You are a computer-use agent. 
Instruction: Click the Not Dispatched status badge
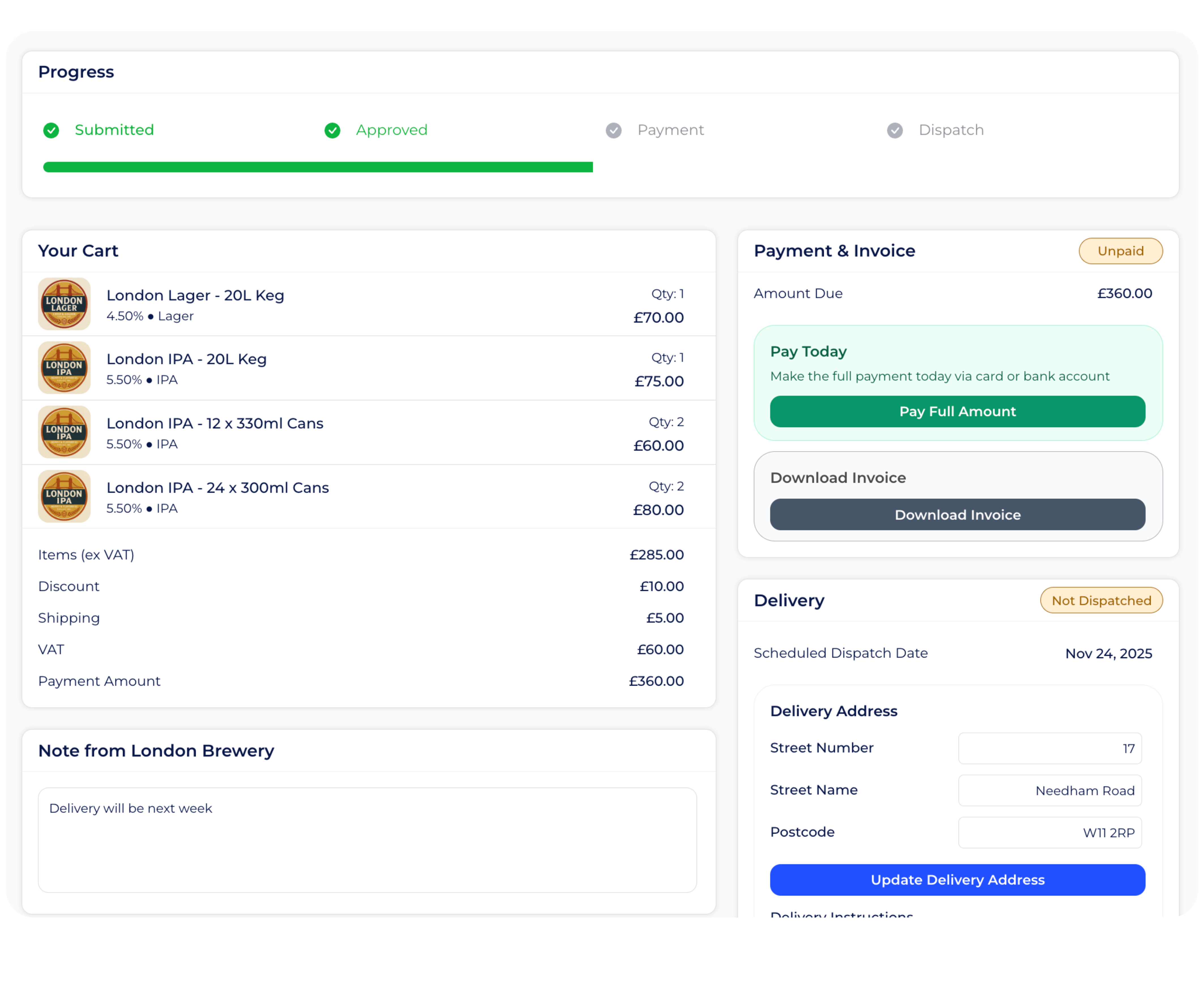[1101, 600]
